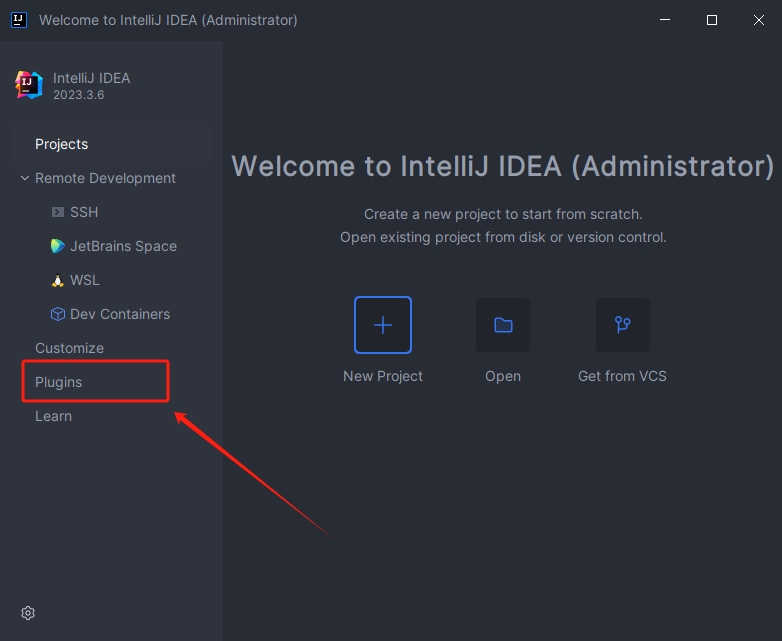This screenshot has height=641, width=782.
Task: Click the SSH terminal icon
Action: pos(58,212)
